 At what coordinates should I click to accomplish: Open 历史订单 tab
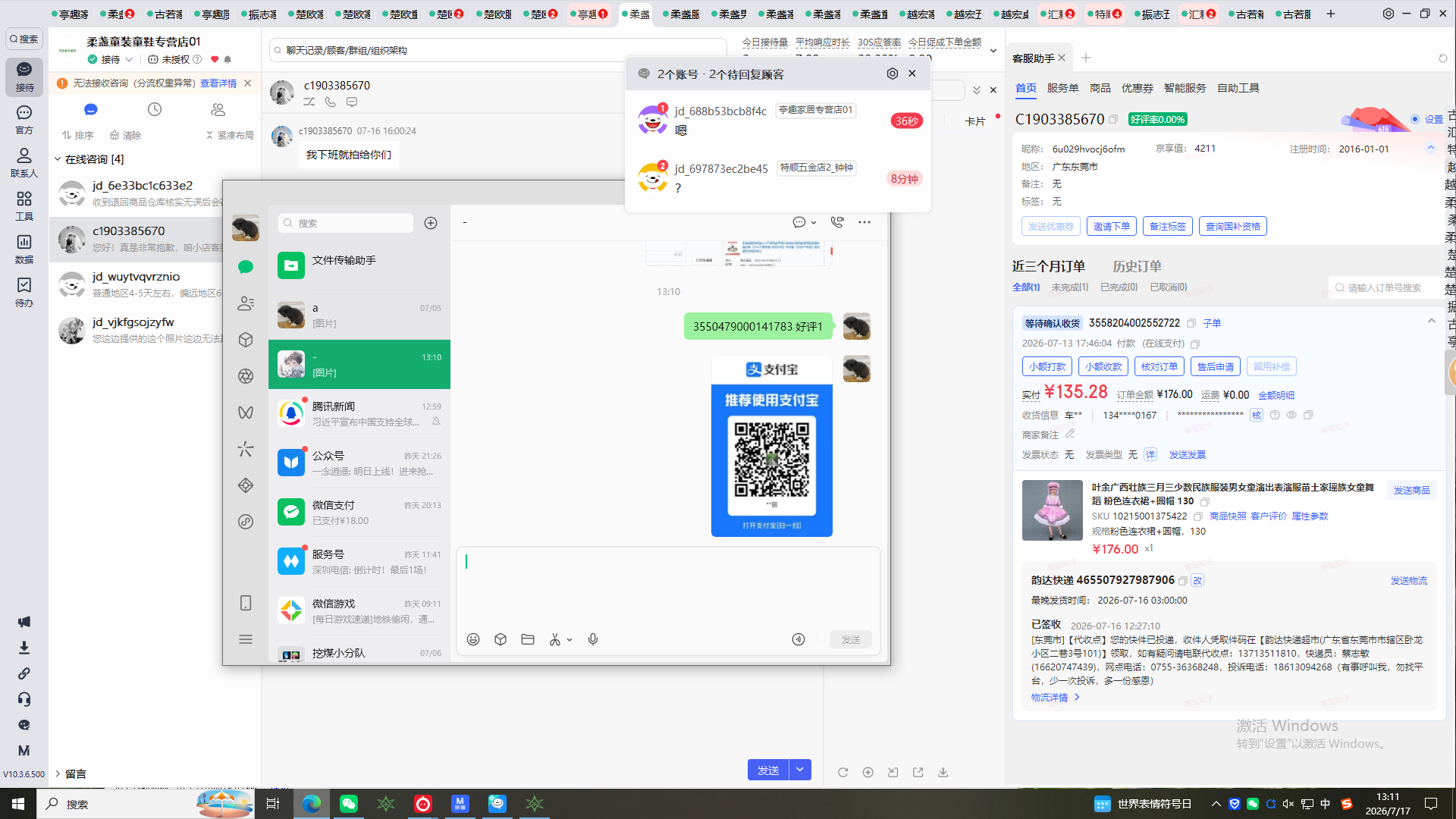(1137, 266)
